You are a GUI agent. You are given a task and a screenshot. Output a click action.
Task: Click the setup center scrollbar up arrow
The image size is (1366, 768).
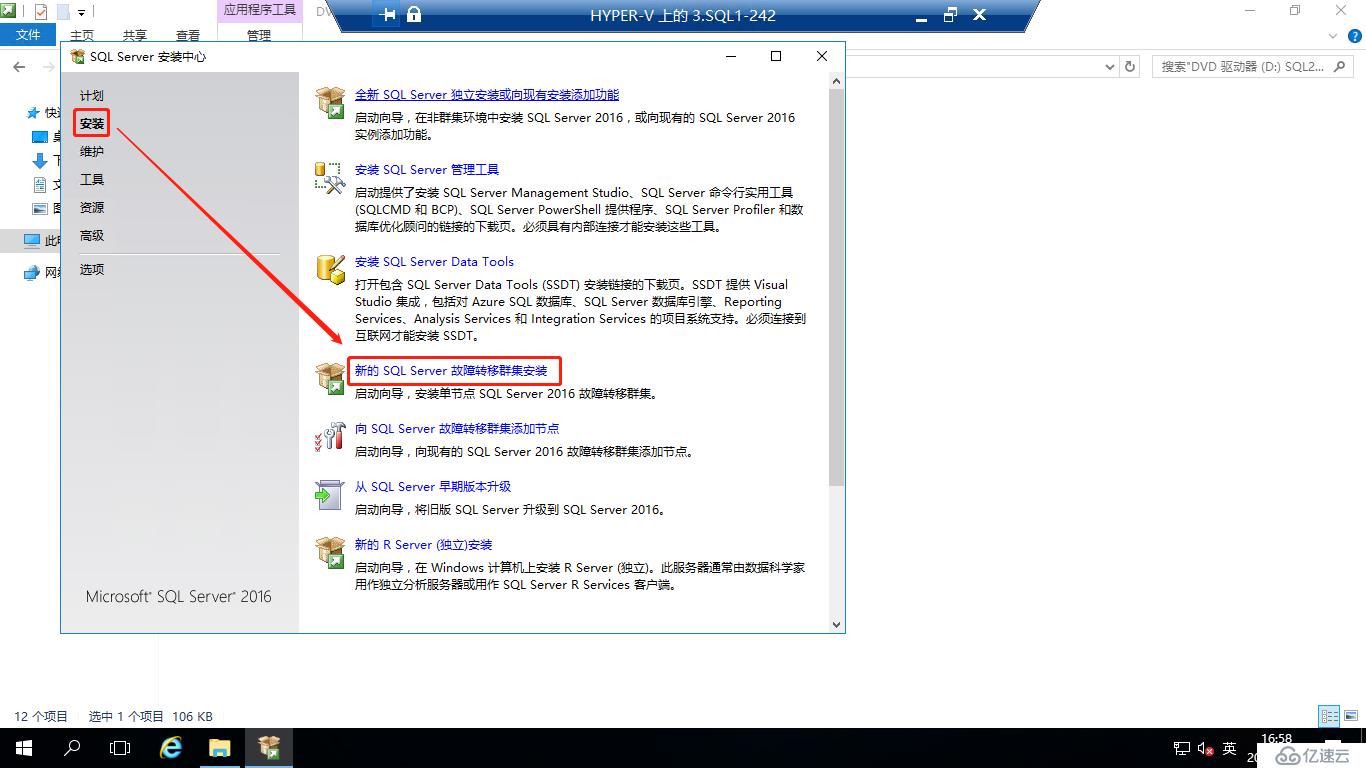(837, 80)
